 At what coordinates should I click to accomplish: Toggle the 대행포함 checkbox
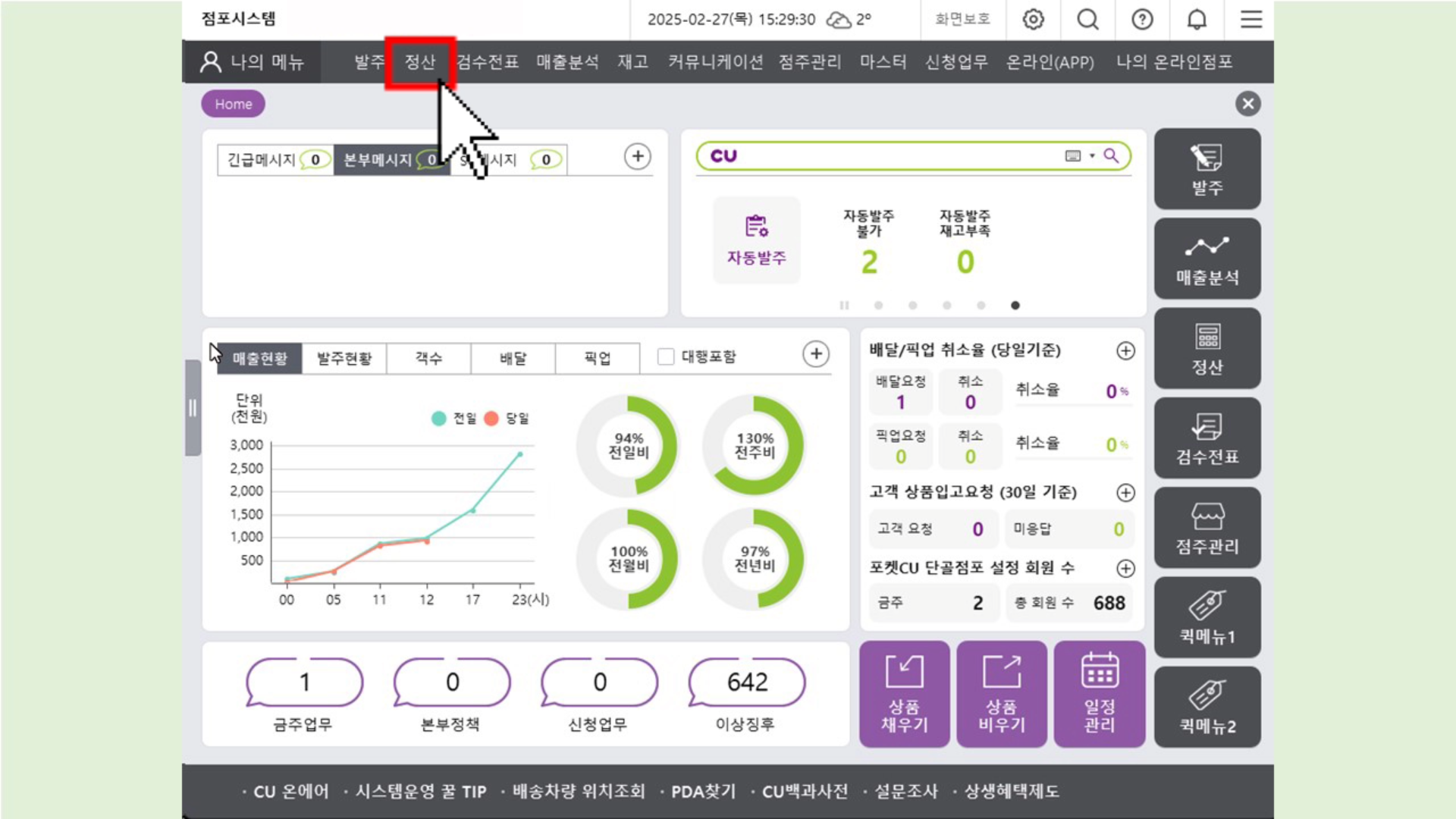[x=666, y=356]
